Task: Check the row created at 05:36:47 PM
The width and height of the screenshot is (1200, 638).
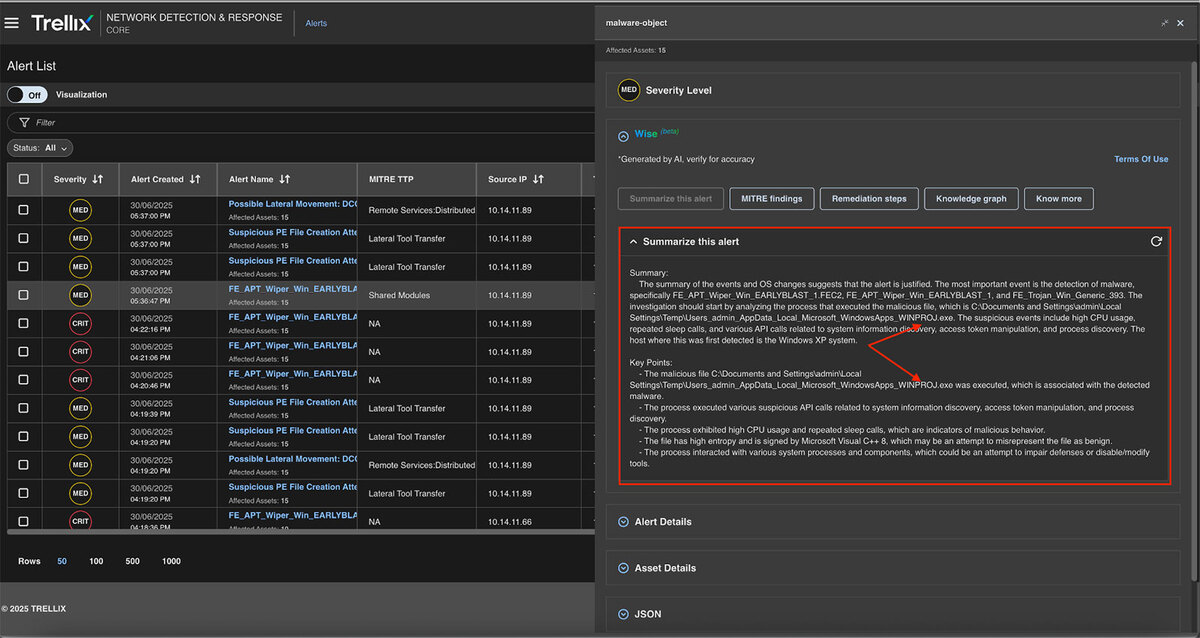Action: (24, 295)
